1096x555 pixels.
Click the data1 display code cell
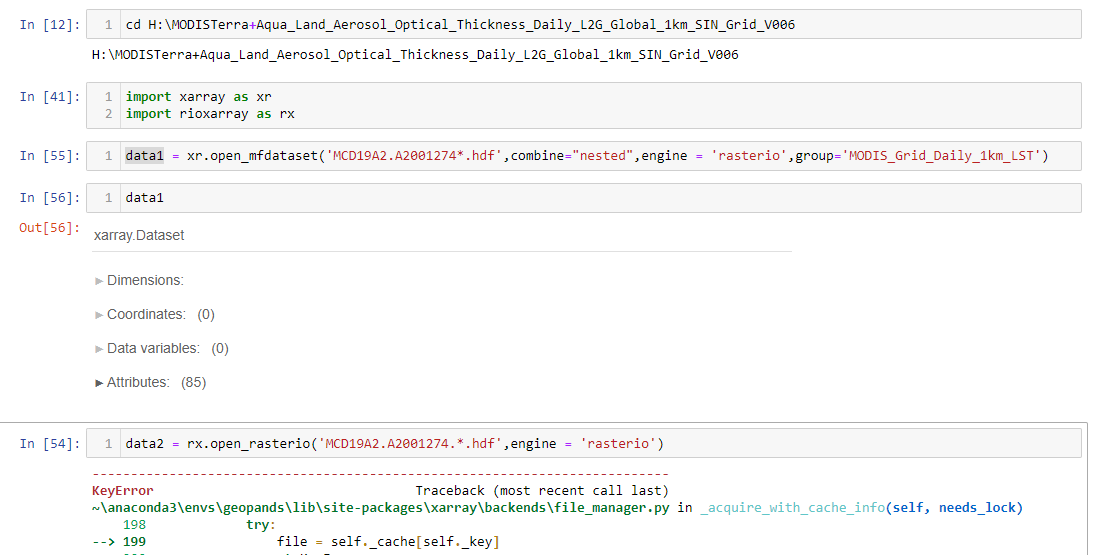coord(584,198)
